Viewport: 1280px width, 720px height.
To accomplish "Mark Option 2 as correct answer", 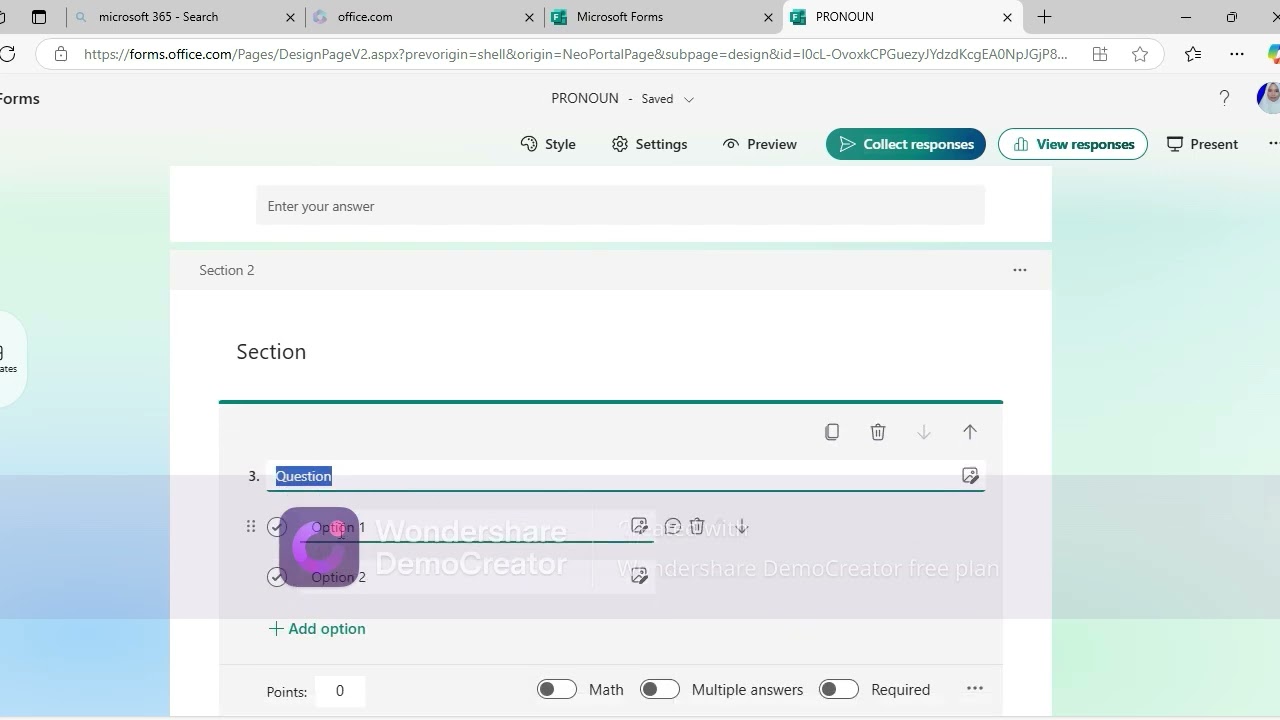I will (x=277, y=577).
